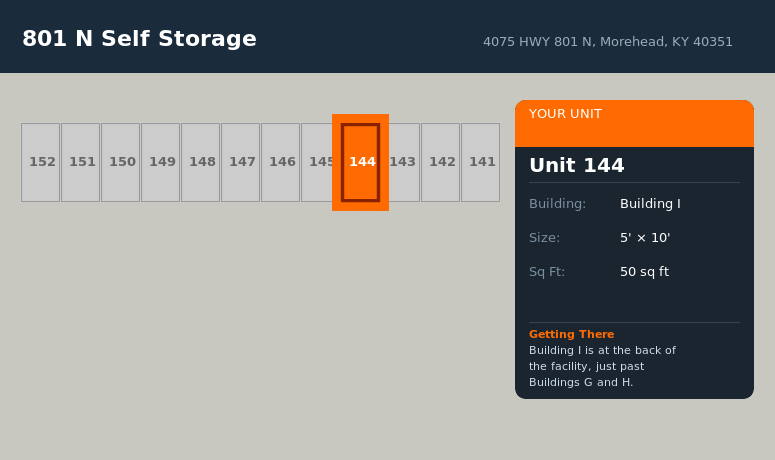Screen dimensions: 775x460
Task: Pick unit 146 in Building I
Action: (281, 162)
